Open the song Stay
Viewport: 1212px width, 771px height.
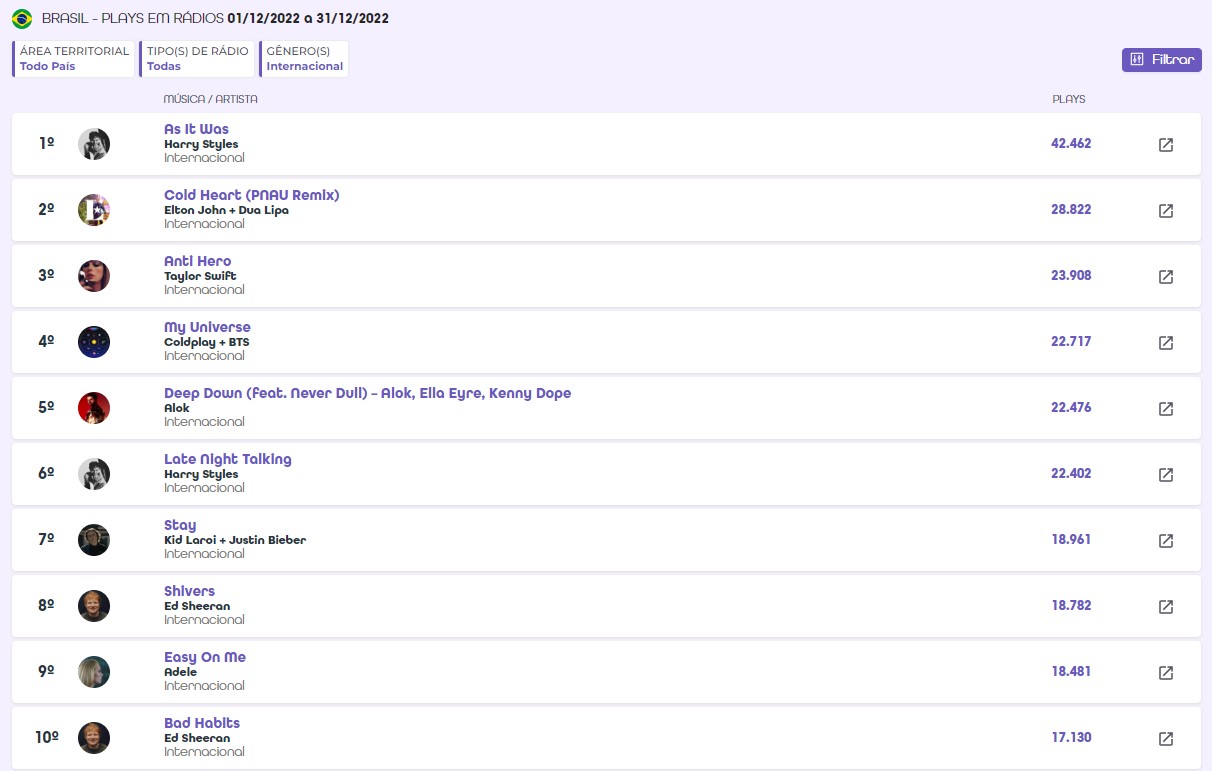point(180,525)
